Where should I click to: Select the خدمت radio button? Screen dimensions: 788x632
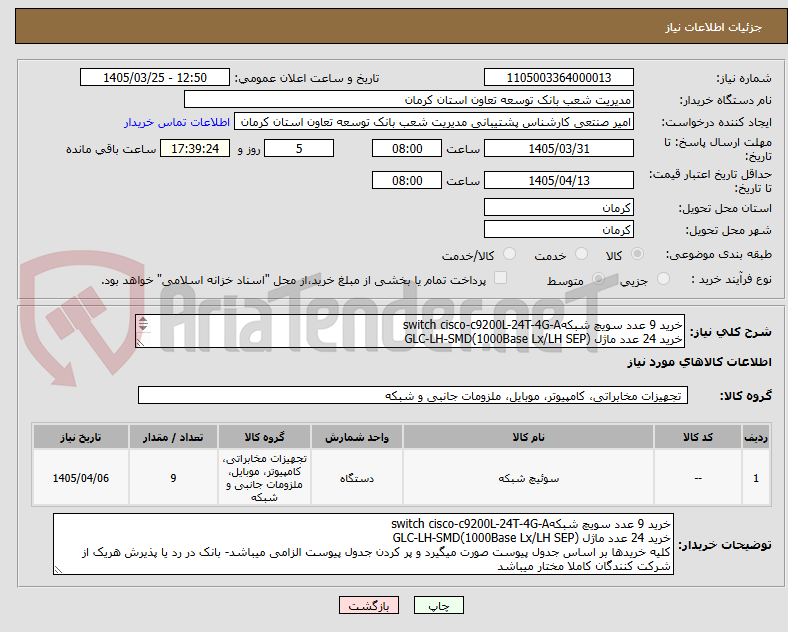pos(581,254)
